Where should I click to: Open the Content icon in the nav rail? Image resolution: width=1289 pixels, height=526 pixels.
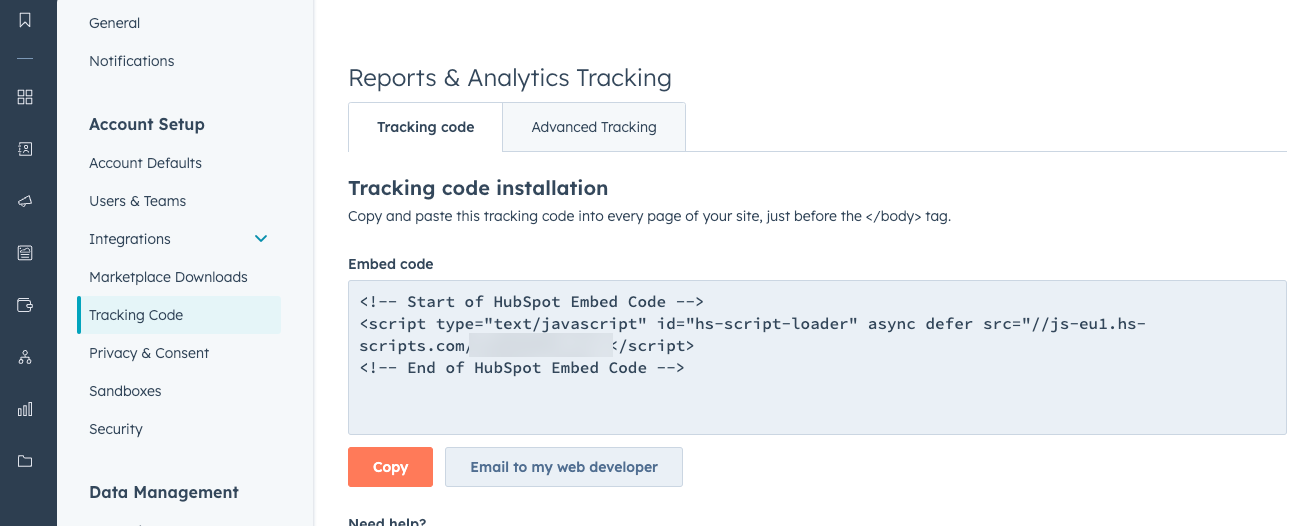tap(25, 253)
